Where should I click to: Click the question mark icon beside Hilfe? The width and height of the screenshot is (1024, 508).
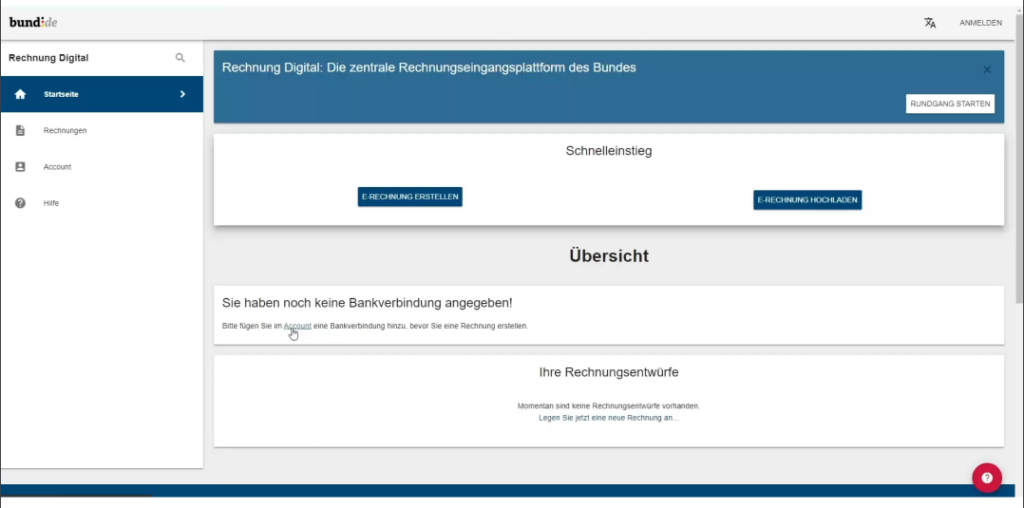pyautogui.click(x=20, y=203)
